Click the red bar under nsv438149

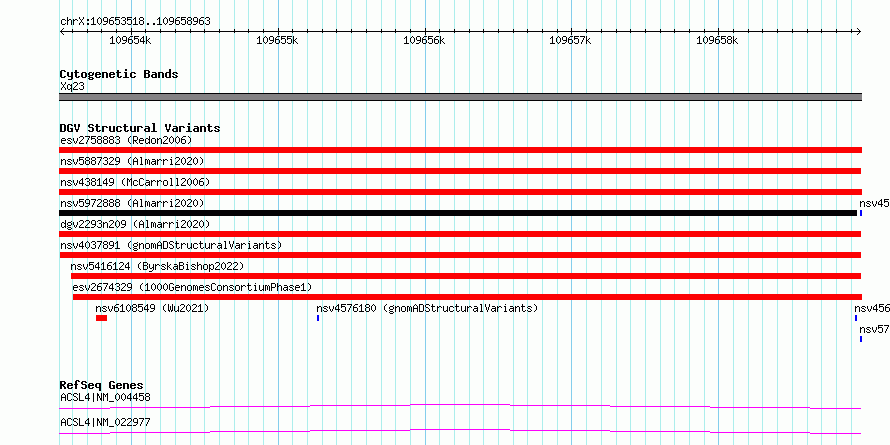460,192
